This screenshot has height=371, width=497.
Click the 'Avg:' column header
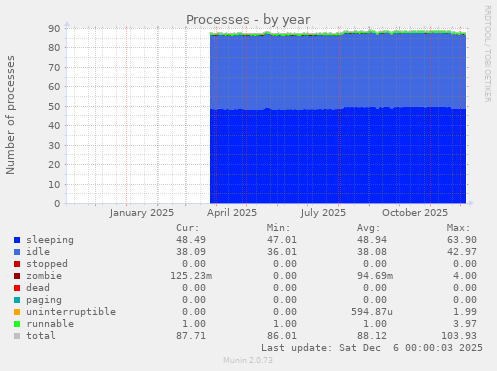[x=369, y=228]
